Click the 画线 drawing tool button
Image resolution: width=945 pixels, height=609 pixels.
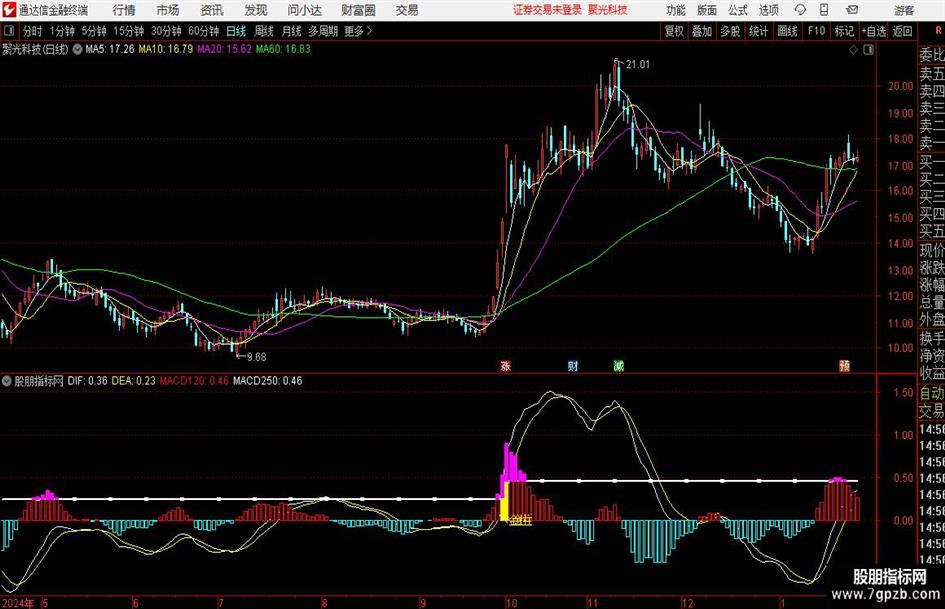(x=787, y=31)
